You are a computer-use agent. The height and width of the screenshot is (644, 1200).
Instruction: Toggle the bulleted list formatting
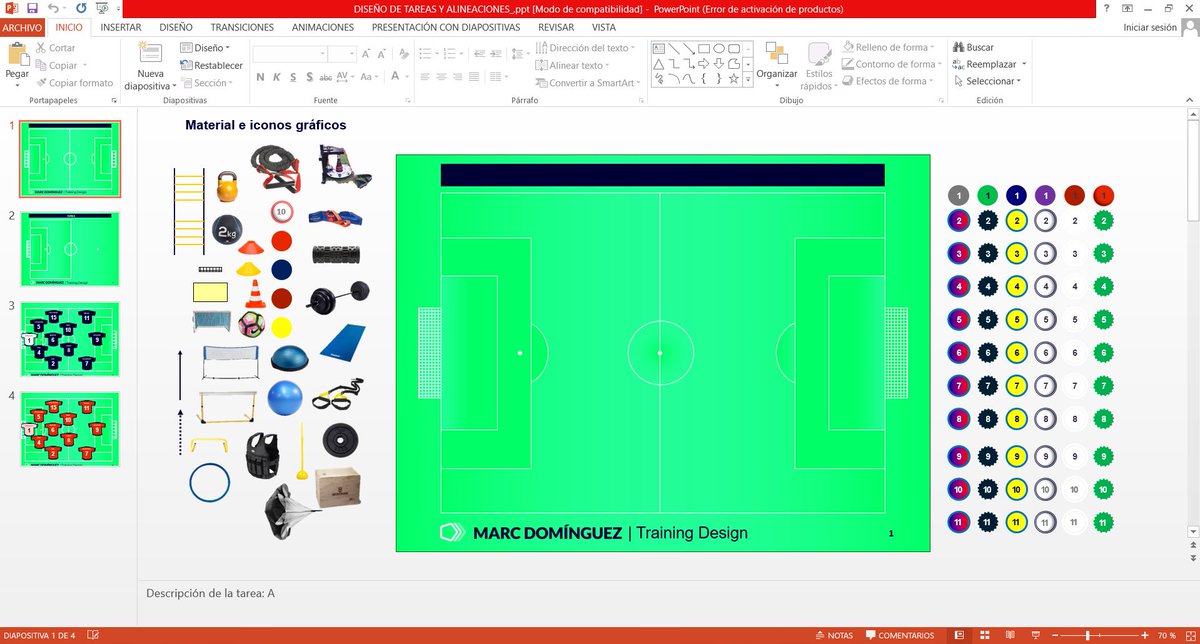[425, 55]
